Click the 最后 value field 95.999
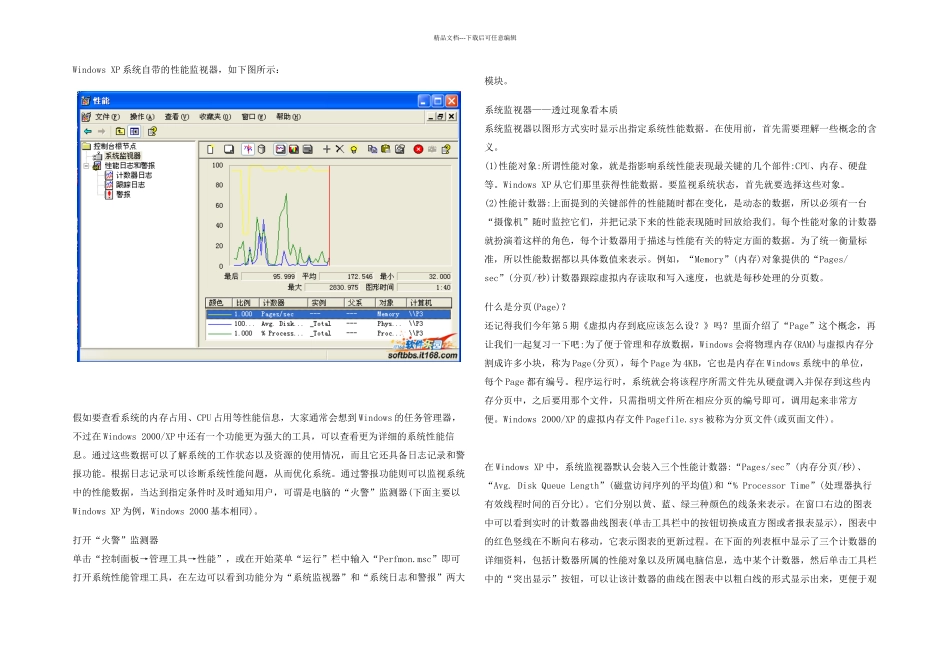This screenshot has width=950, height=672. pos(268,276)
